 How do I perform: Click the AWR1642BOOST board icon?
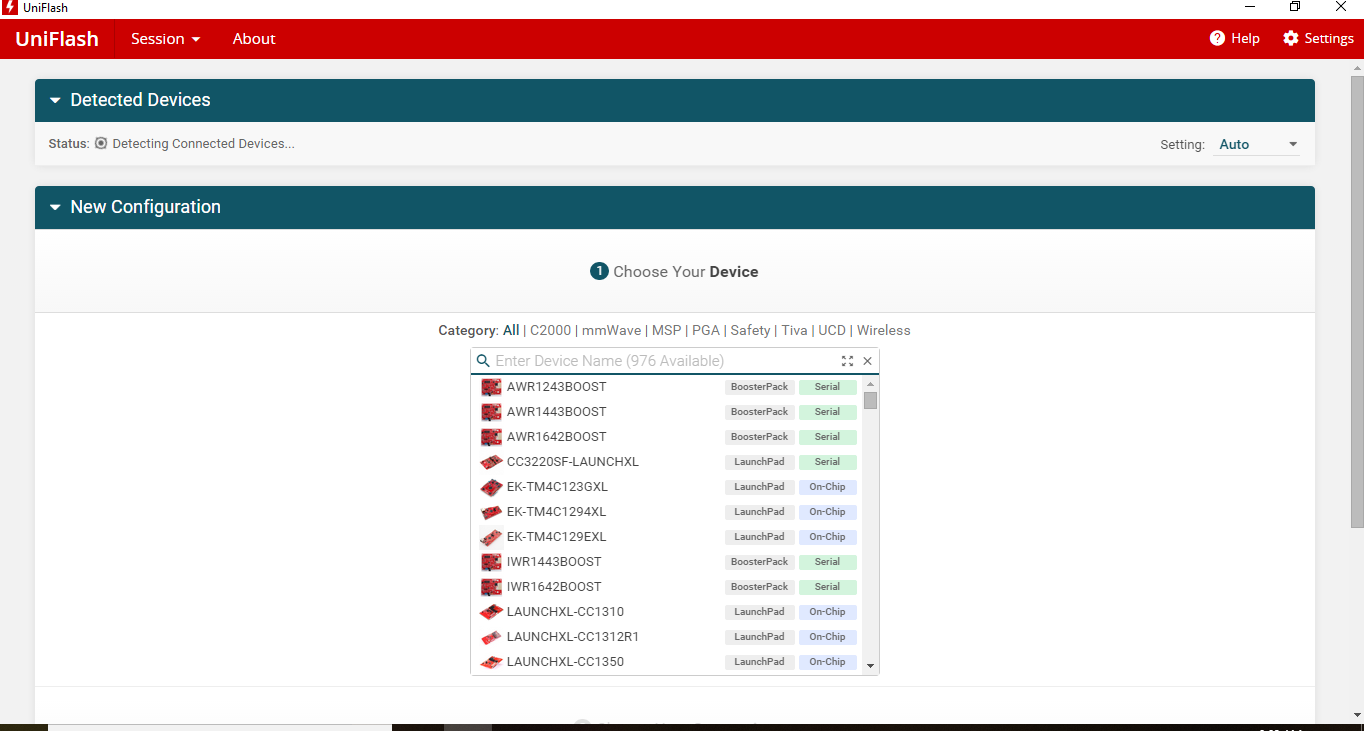click(x=491, y=437)
